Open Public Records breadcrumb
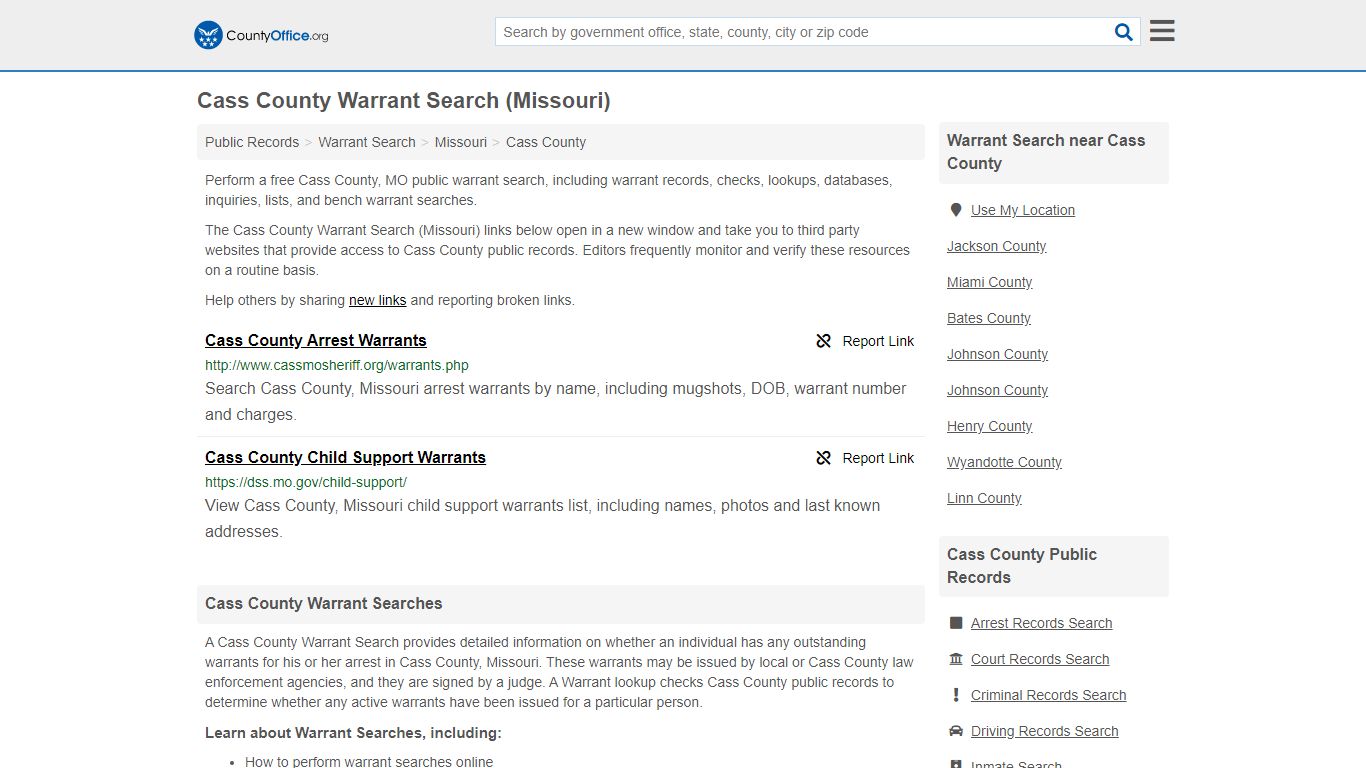 (252, 142)
